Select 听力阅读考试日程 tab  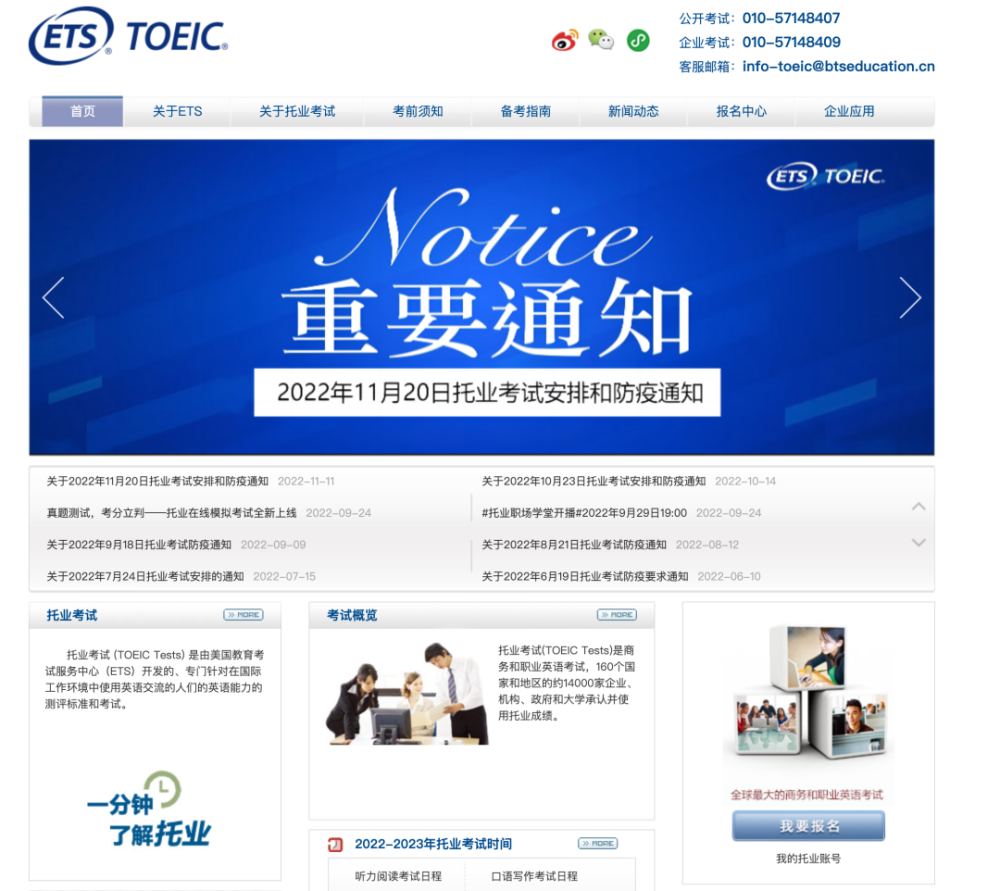pyautogui.click(x=398, y=876)
